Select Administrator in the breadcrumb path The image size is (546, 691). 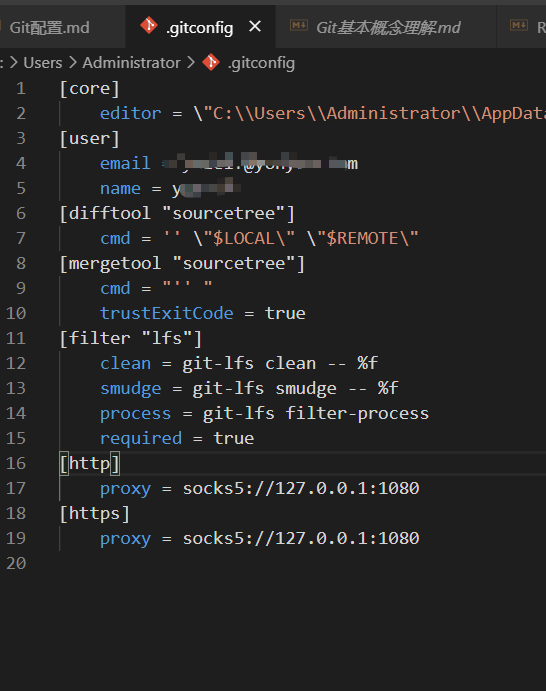tap(131, 63)
